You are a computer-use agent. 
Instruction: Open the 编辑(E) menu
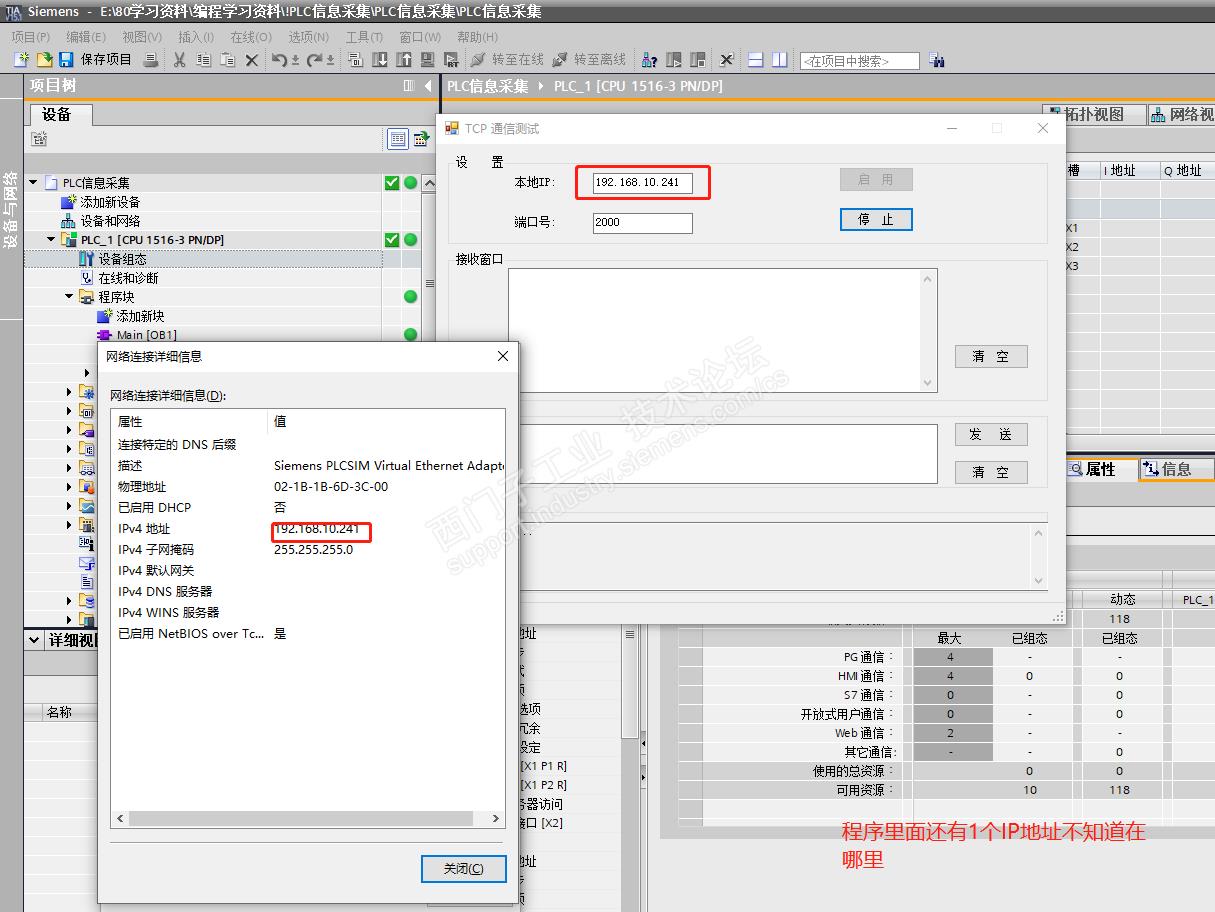(x=86, y=37)
